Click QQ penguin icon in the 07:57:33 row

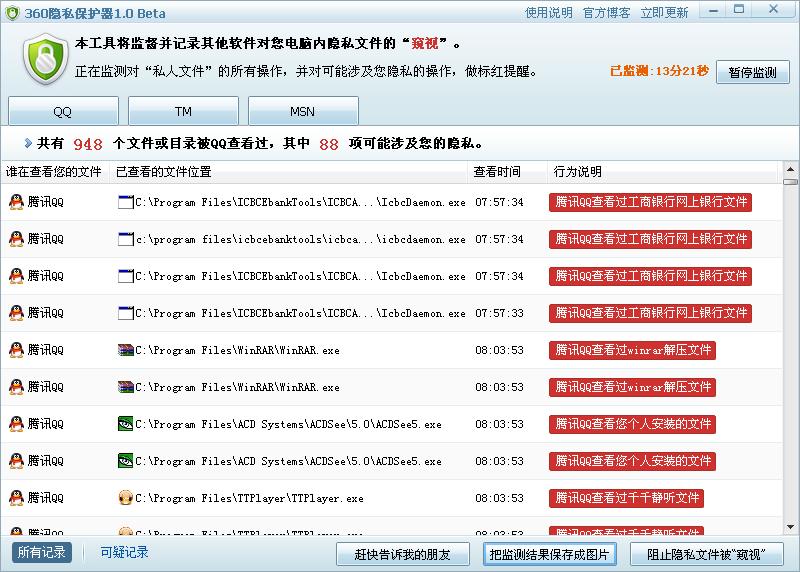pos(16,313)
